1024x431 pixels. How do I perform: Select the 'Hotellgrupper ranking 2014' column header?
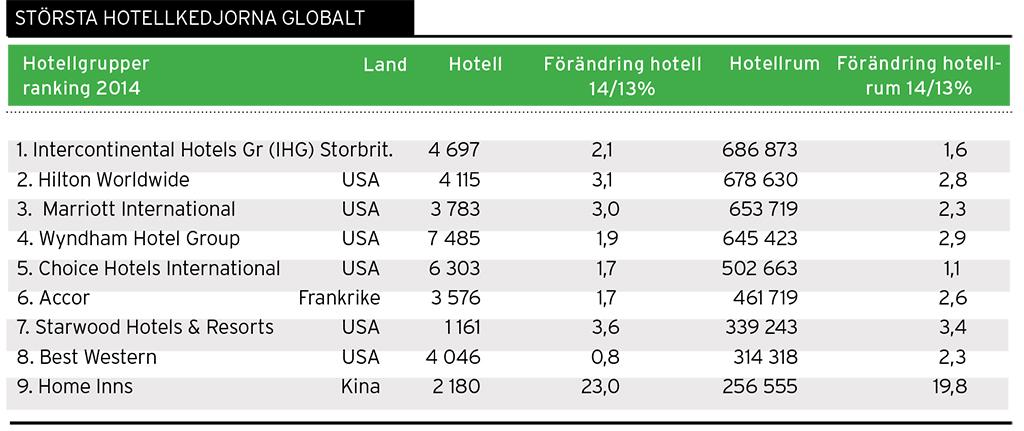86,76
